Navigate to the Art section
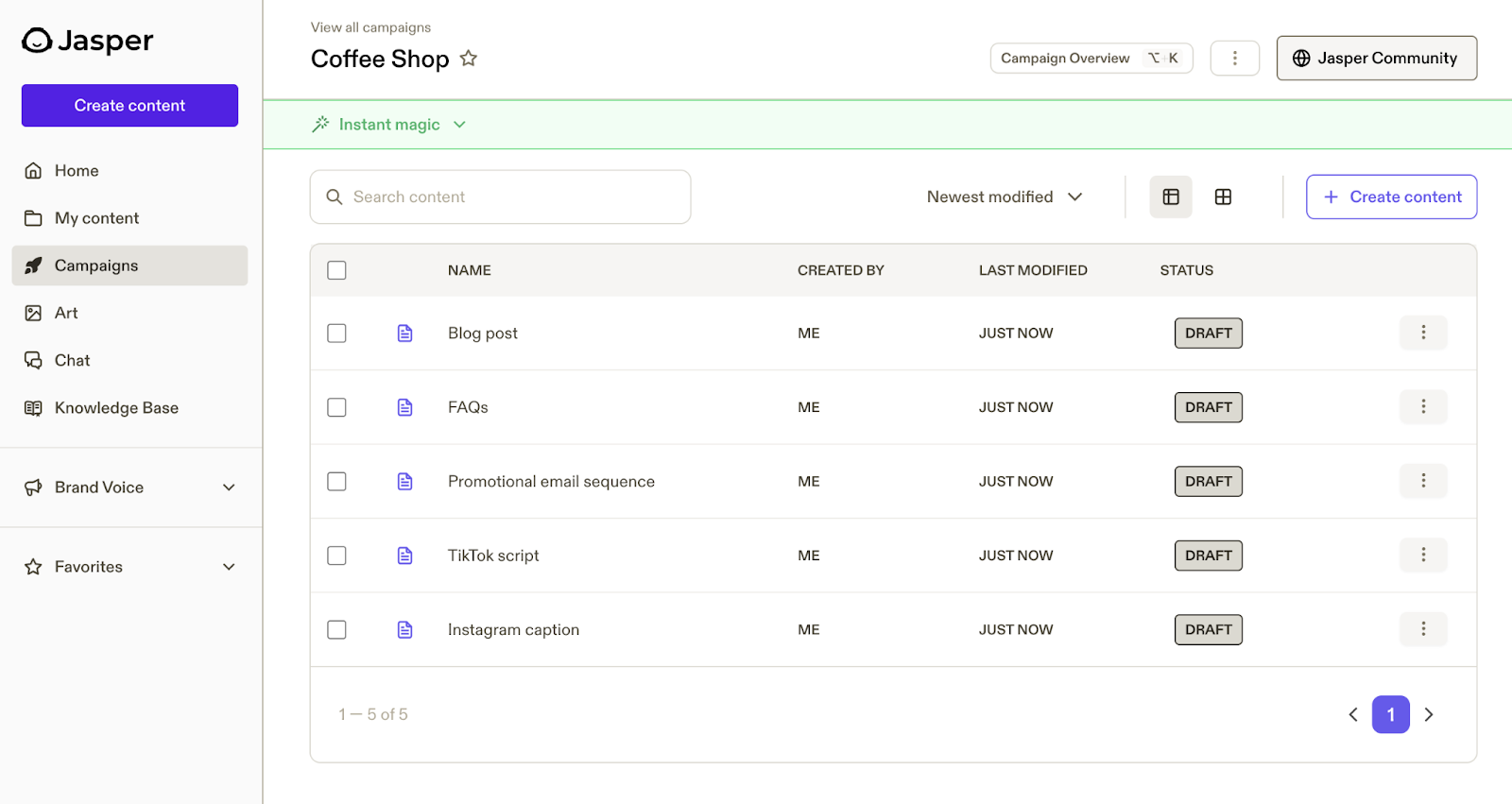This screenshot has height=804, width=1512. coord(66,313)
